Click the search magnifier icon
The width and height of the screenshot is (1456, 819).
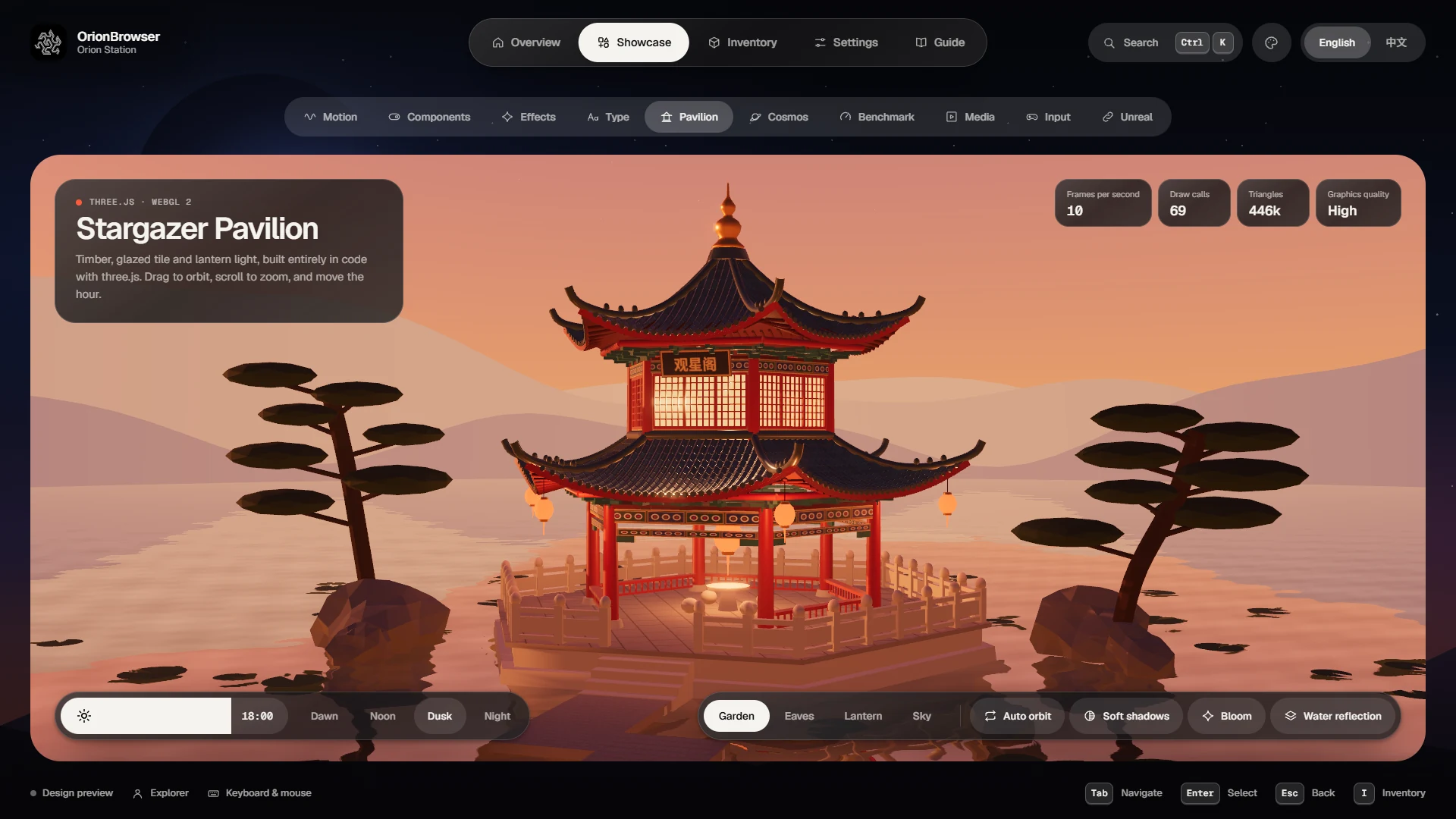1109,42
